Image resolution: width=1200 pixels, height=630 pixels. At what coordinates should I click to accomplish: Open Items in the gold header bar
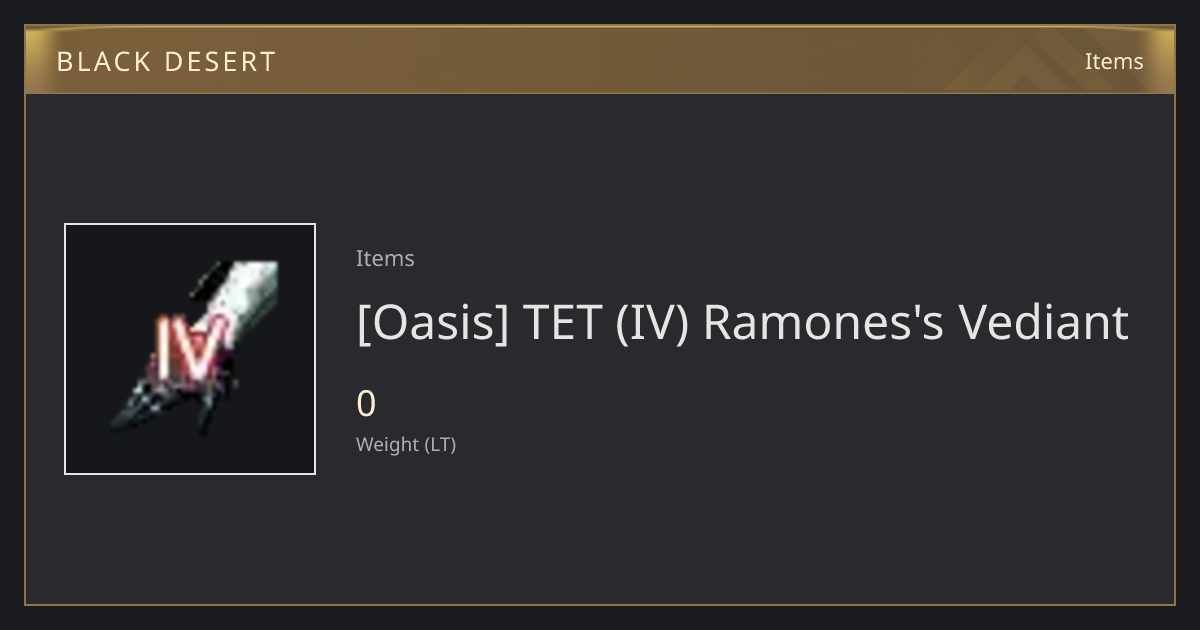(1114, 61)
